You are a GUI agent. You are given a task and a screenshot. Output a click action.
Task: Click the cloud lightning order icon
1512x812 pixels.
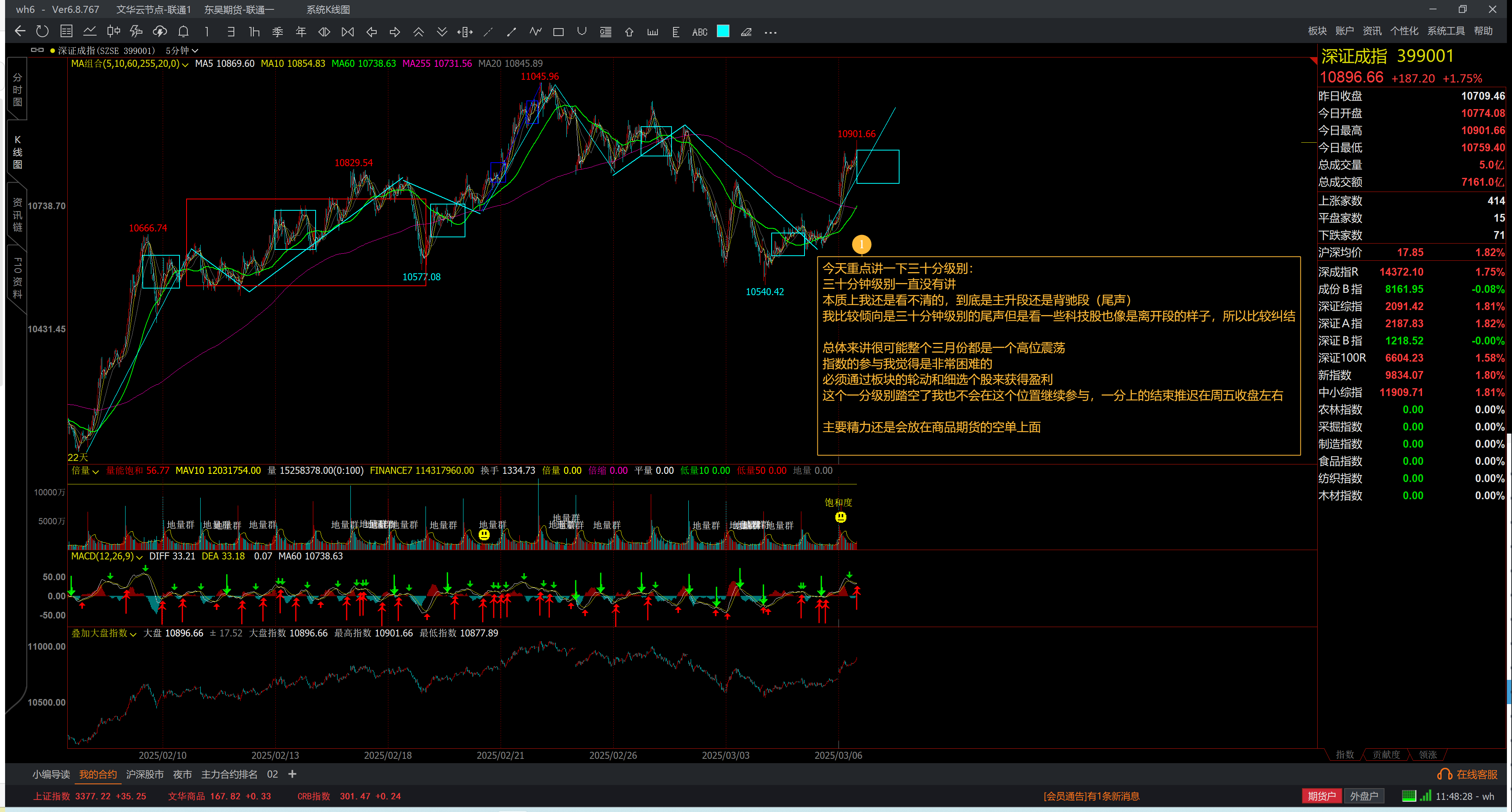[x=160, y=32]
